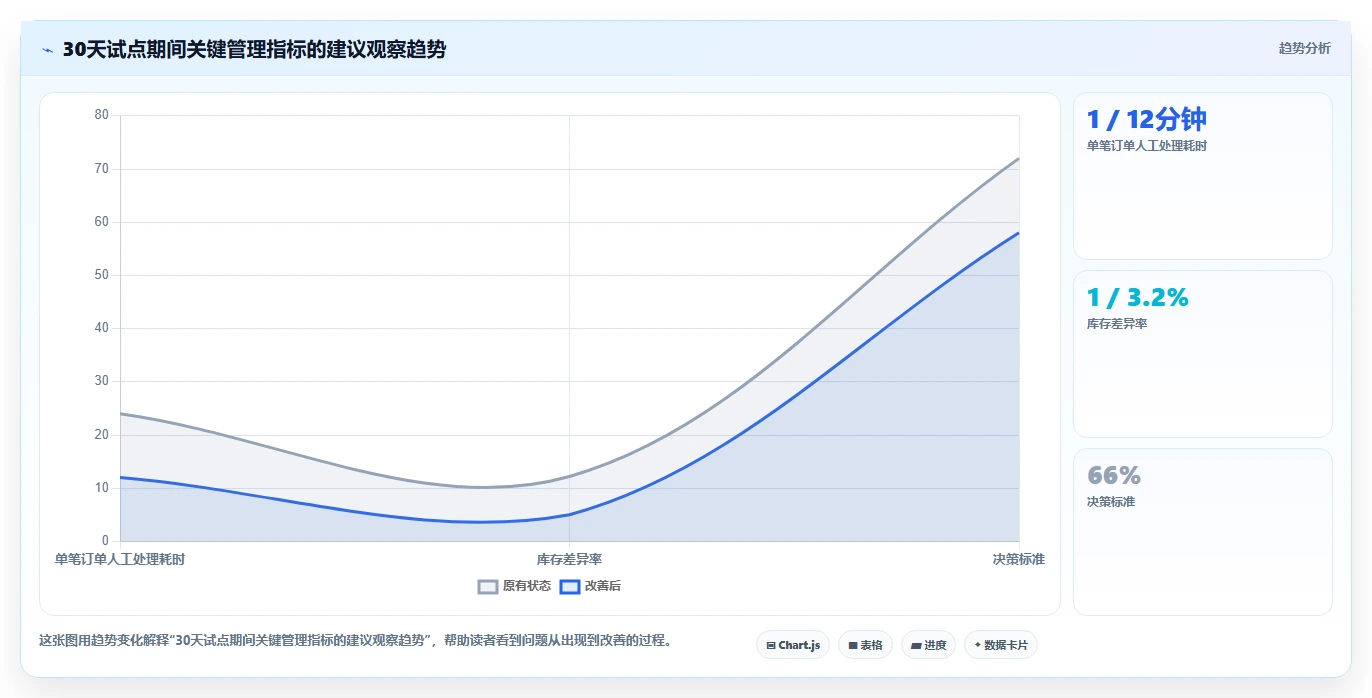Click the 50 y-axis tick label
The image size is (1372, 698).
pos(101,275)
